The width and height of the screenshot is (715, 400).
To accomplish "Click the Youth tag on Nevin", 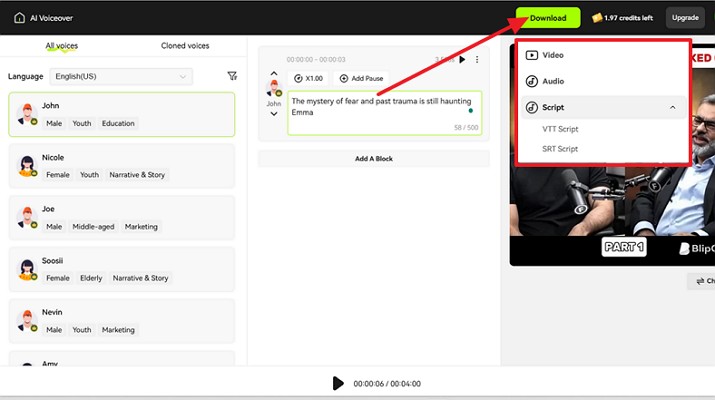I will [x=82, y=330].
